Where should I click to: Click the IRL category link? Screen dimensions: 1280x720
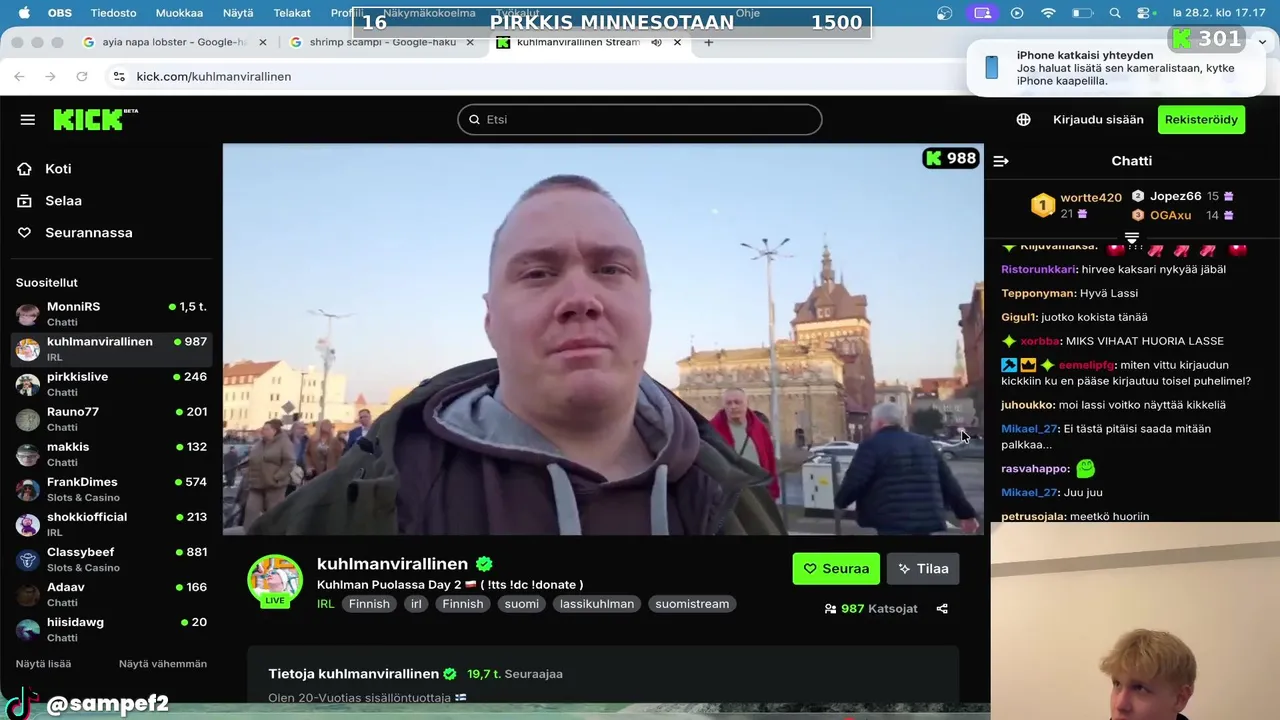[x=325, y=604]
